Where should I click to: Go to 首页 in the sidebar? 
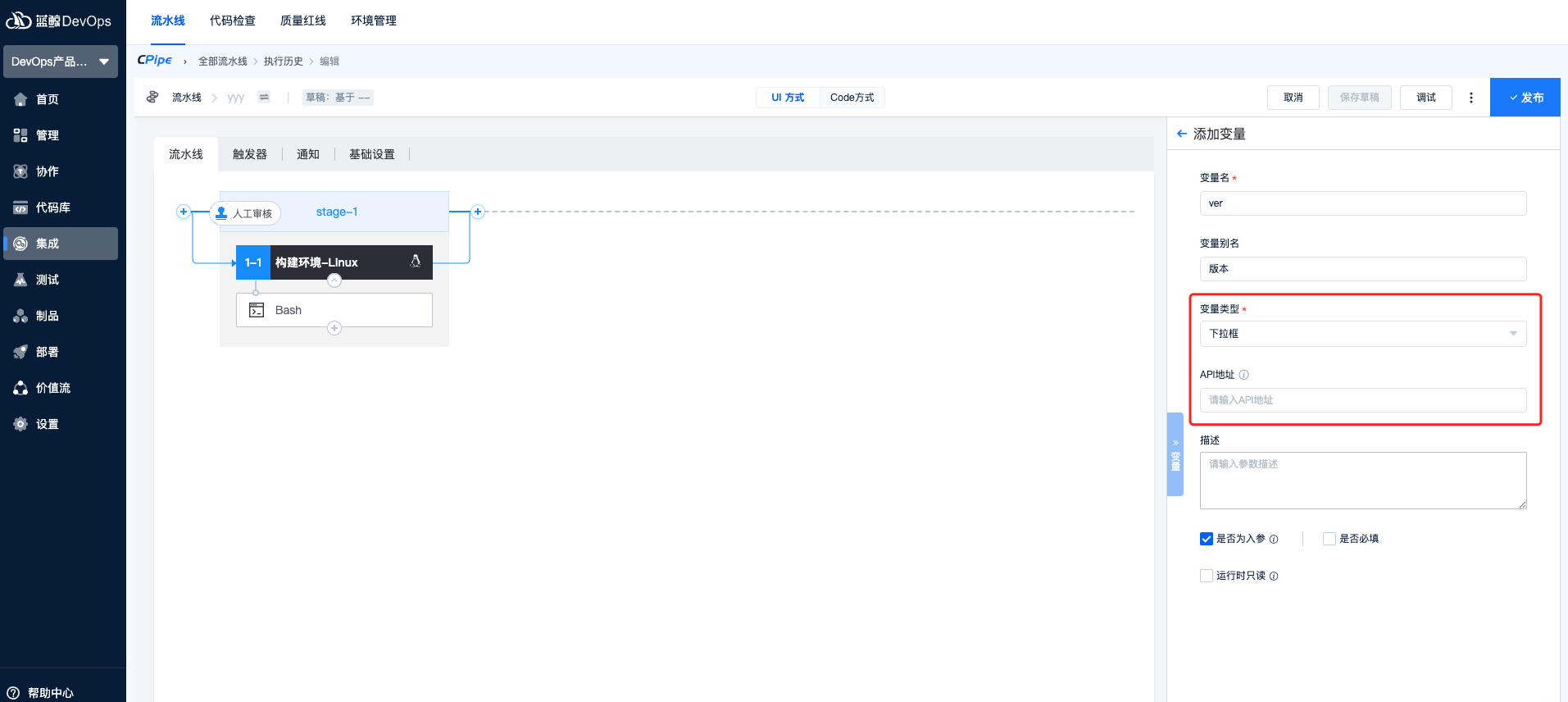tap(61, 99)
